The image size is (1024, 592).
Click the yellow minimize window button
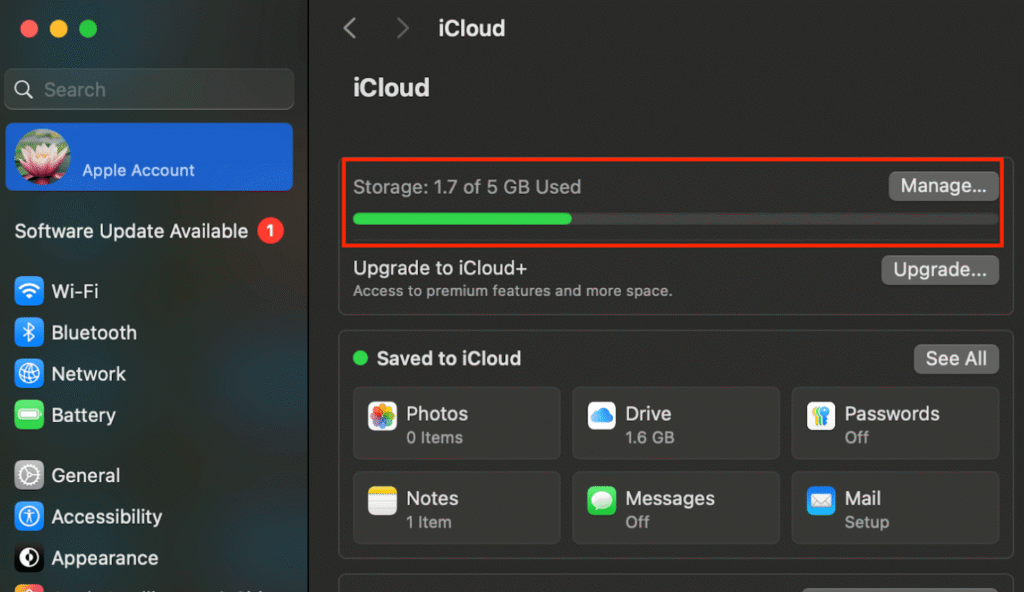[x=59, y=29]
